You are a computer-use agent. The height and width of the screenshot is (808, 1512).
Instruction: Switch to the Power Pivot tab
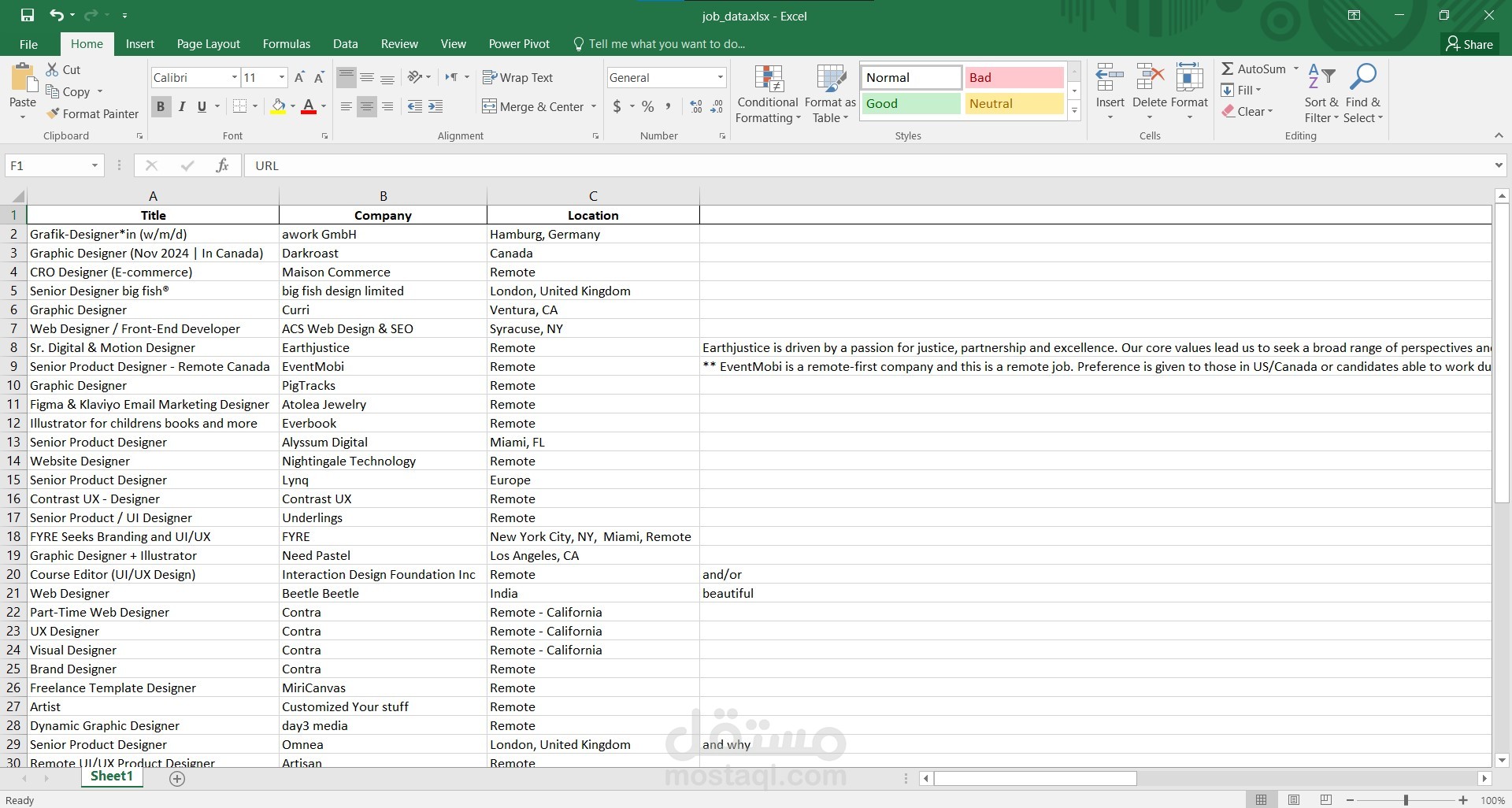pyautogui.click(x=519, y=44)
